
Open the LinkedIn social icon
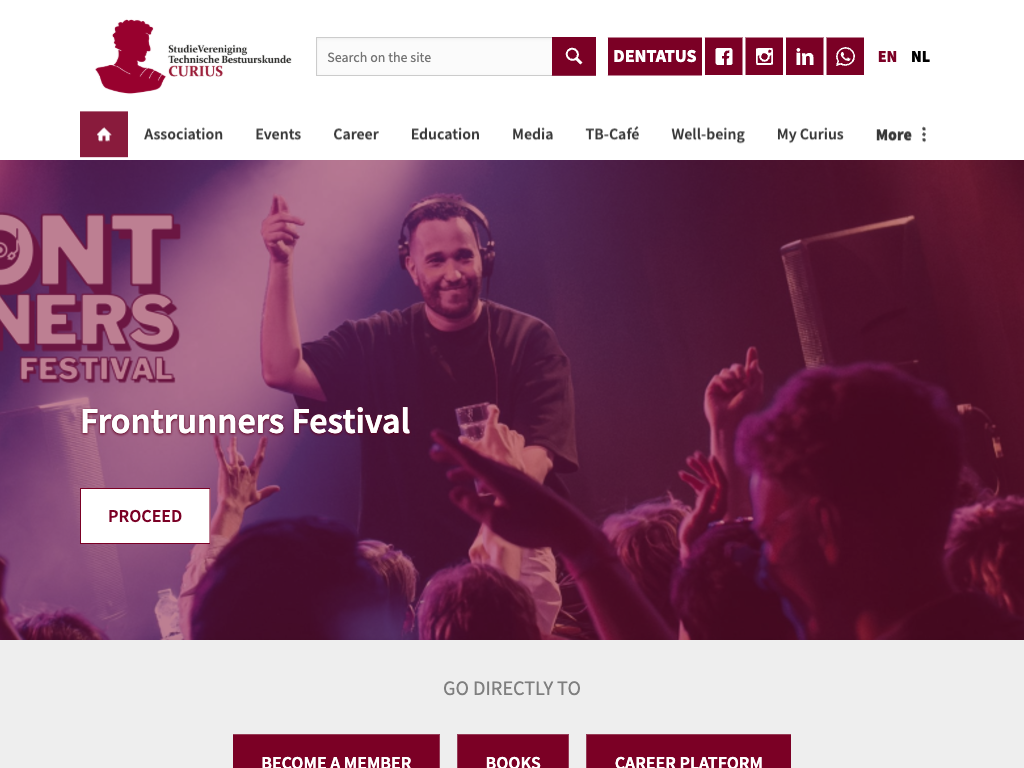tap(805, 57)
